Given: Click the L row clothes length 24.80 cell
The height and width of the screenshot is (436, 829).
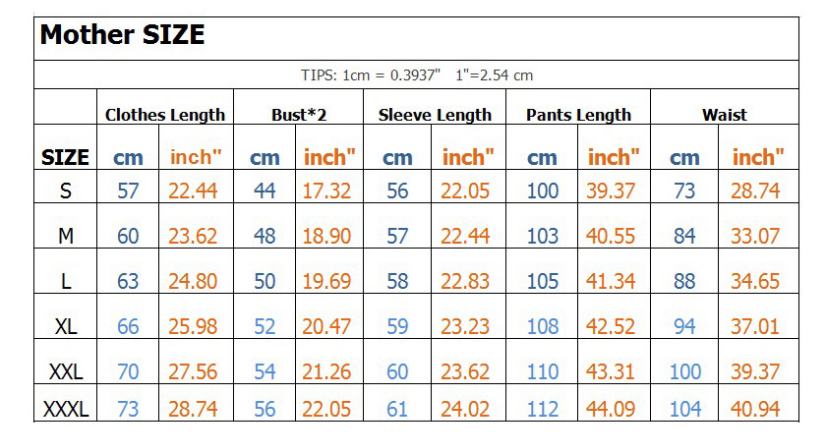Looking at the screenshot, I should (193, 282).
